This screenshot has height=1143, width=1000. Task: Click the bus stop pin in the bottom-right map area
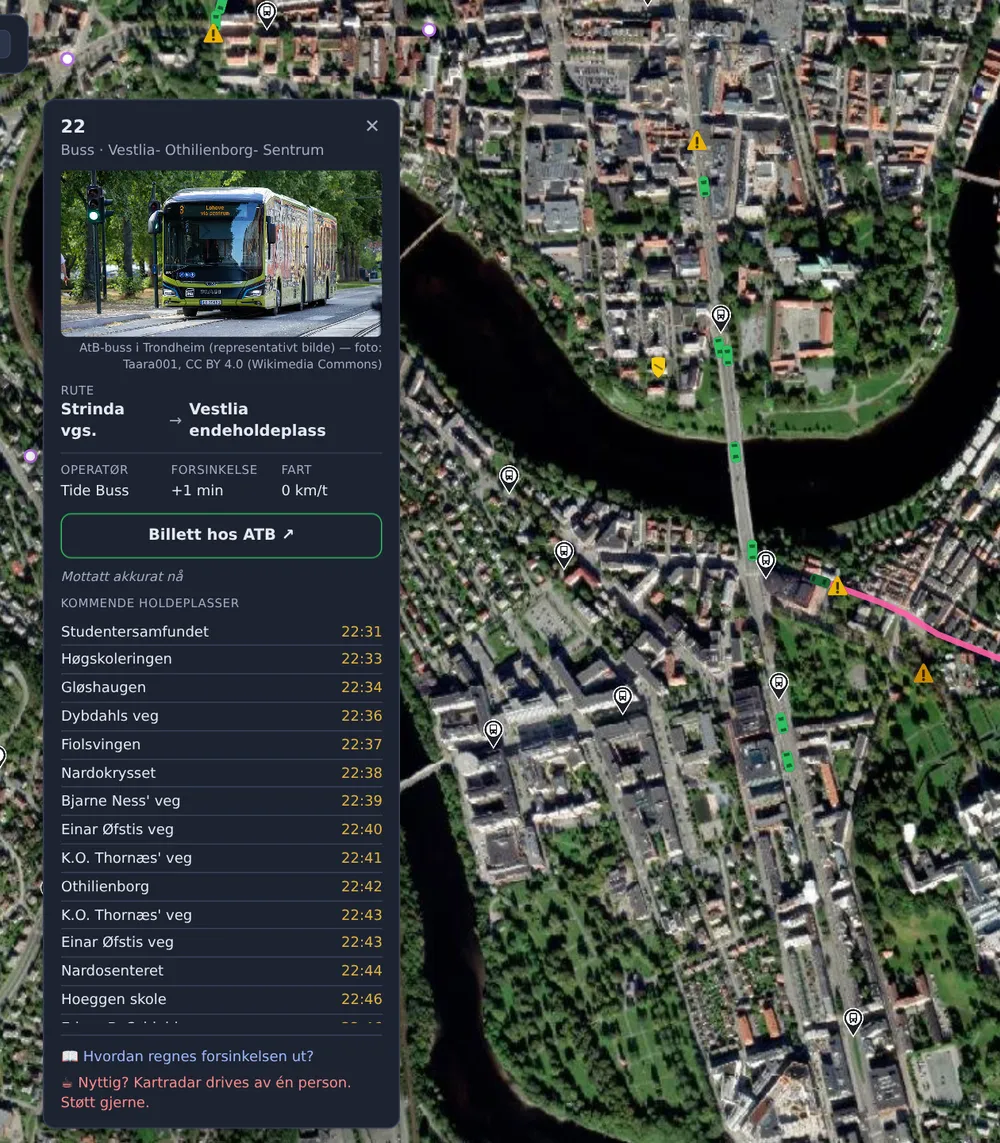click(x=853, y=1021)
